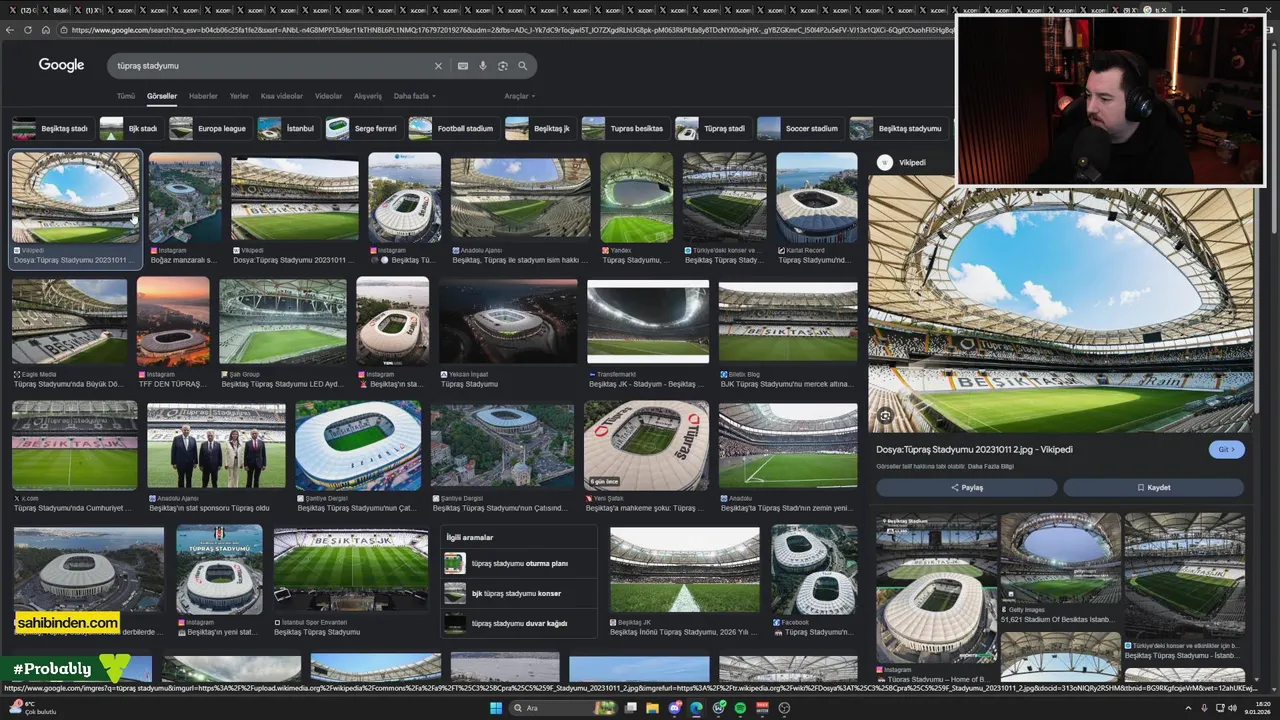Open the Vikipedi source icon in the preview
This screenshot has height=720, width=1280.
885,162
